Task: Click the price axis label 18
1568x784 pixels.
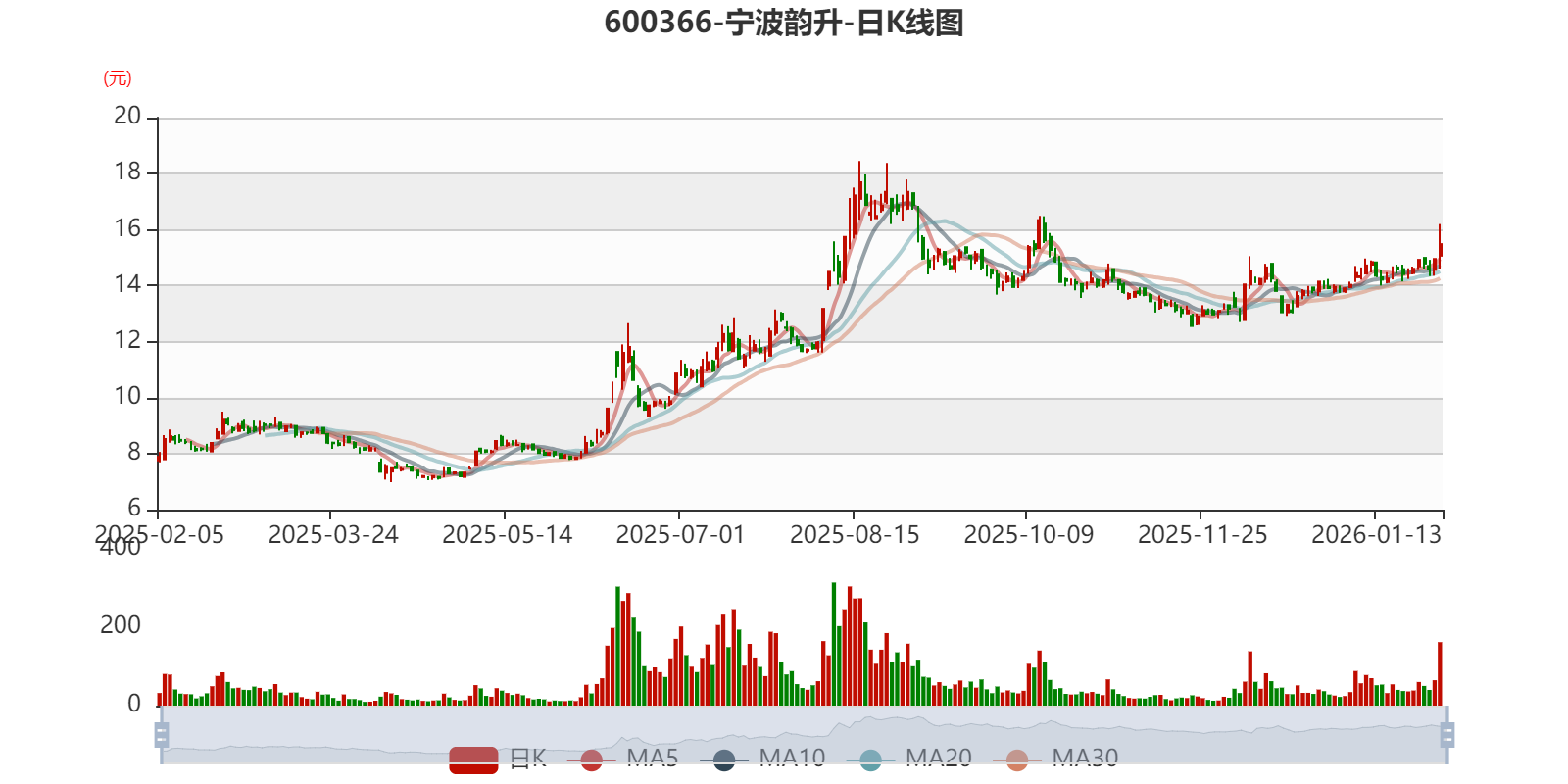Action: [x=127, y=171]
